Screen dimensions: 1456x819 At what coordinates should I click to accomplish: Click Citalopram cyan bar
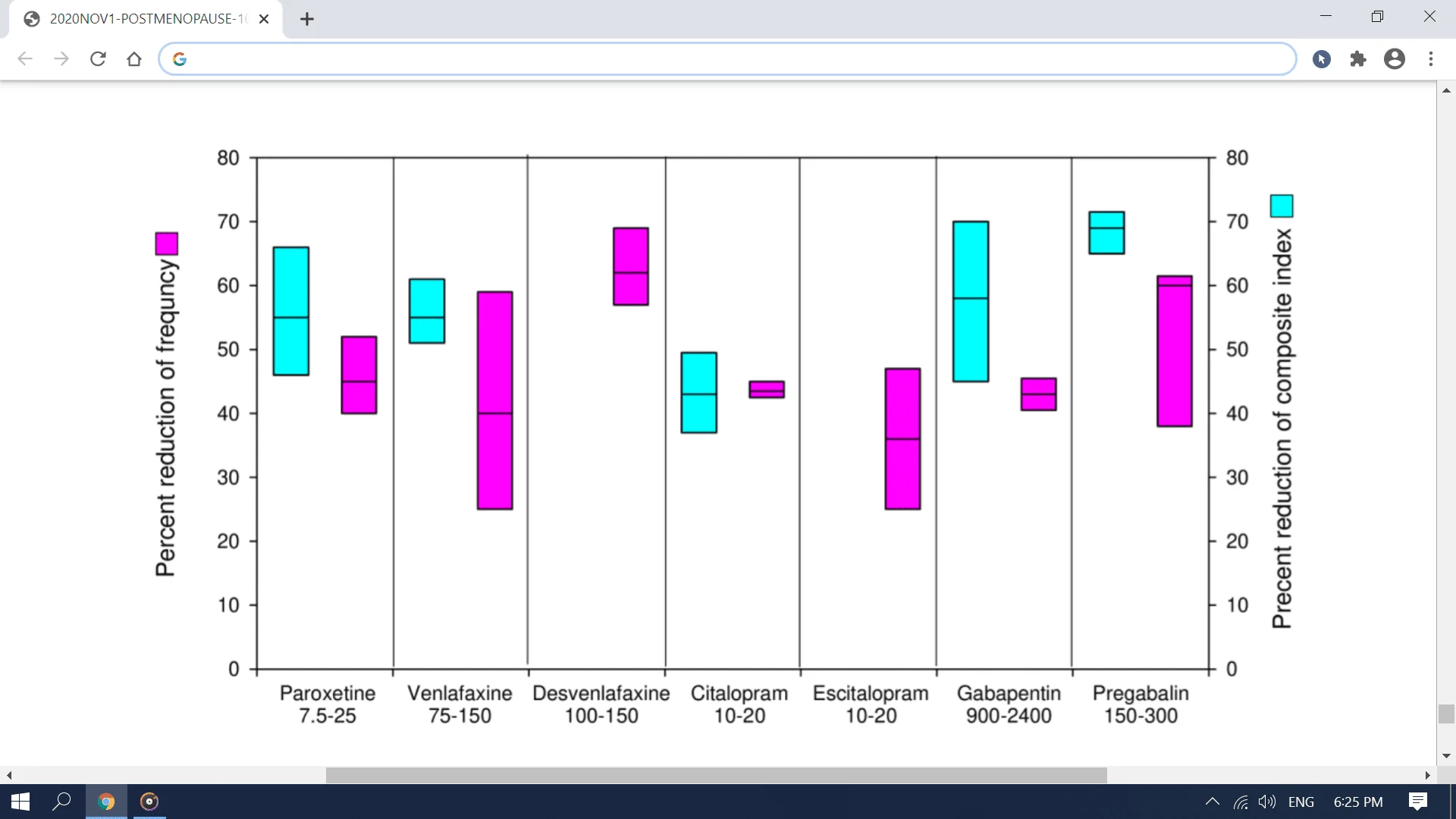tap(699, 392)
